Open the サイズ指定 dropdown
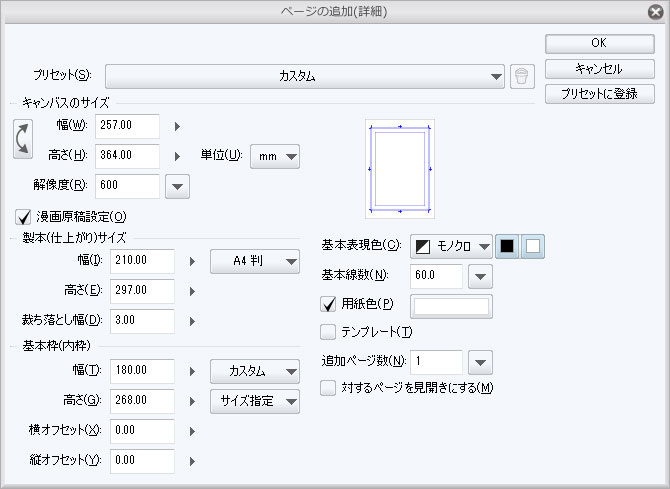 pos(255,401)
